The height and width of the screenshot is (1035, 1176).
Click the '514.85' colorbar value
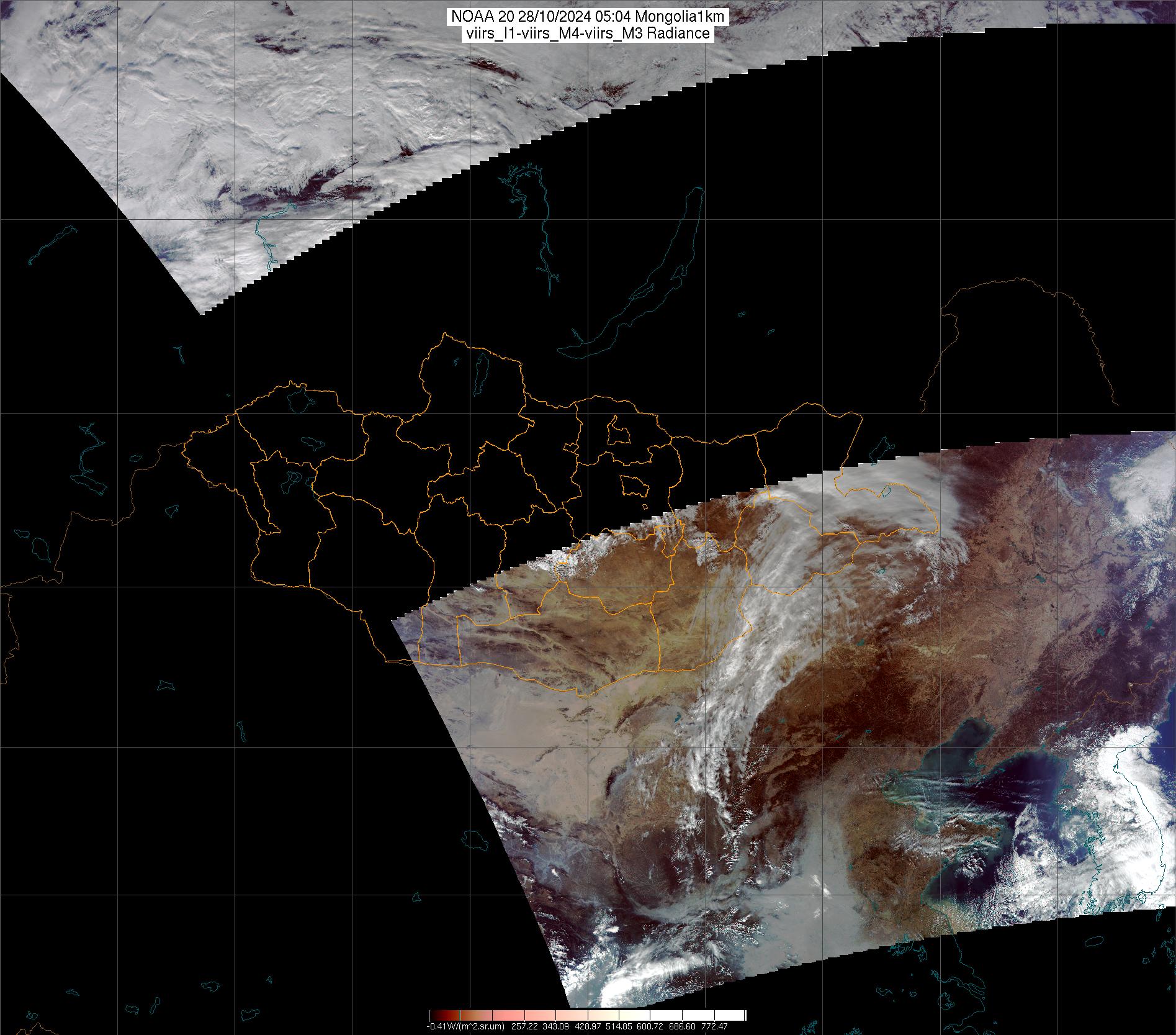(619, 1026)
